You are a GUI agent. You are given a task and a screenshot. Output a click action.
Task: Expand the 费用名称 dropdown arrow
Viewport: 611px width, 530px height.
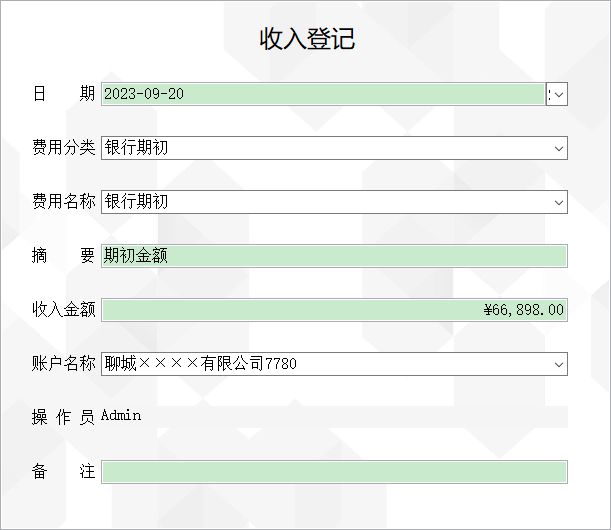click(559, 202)
